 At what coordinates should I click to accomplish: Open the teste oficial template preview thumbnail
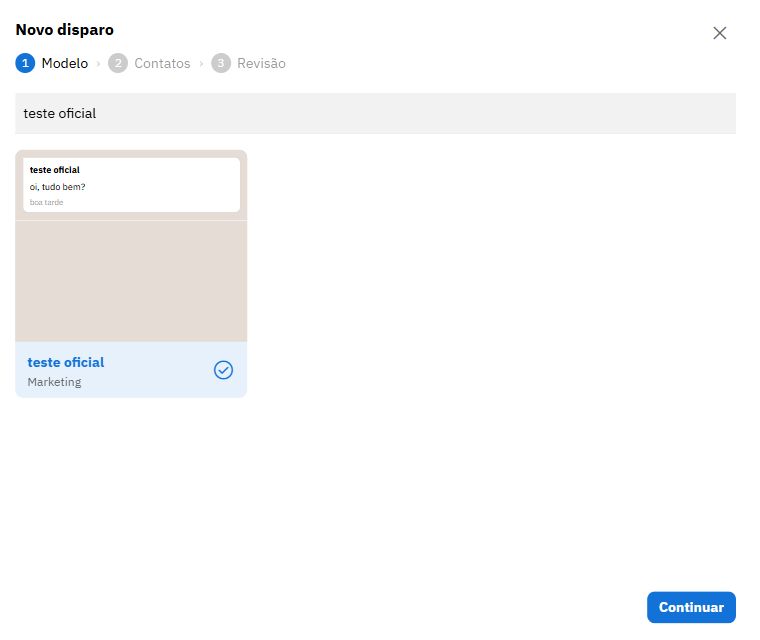coord(131,246)
